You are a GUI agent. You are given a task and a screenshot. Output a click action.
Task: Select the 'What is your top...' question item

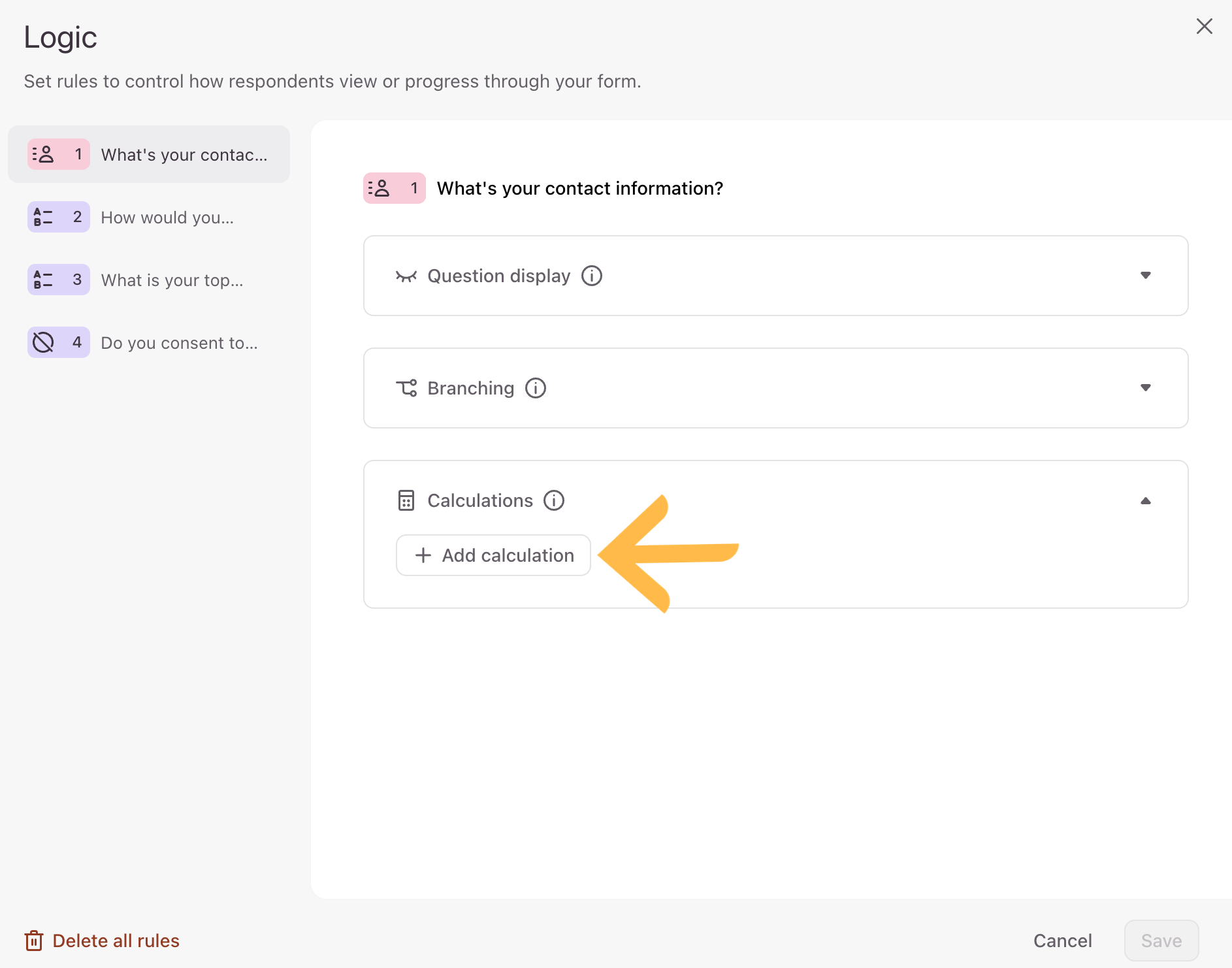coord(149,280)
